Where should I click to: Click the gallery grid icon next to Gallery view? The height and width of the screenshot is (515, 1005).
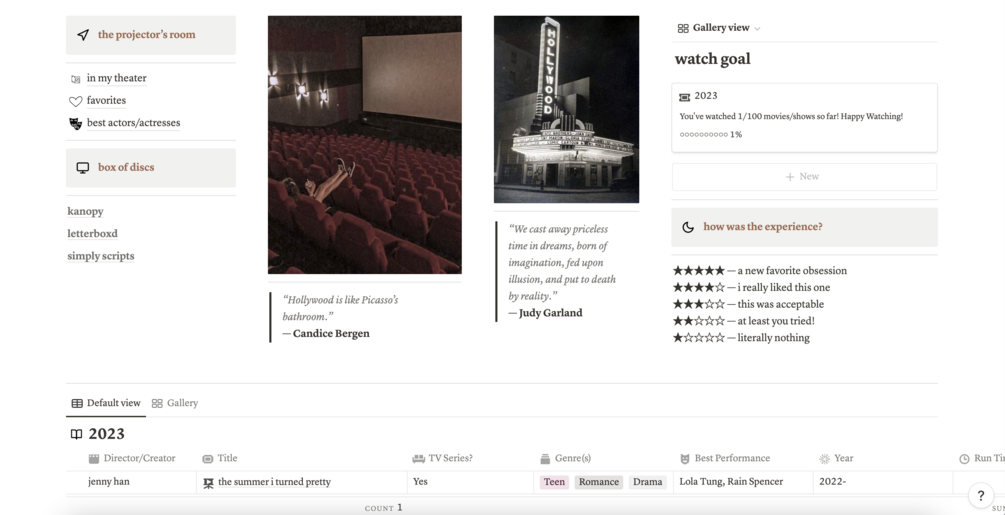click(683, 28)
